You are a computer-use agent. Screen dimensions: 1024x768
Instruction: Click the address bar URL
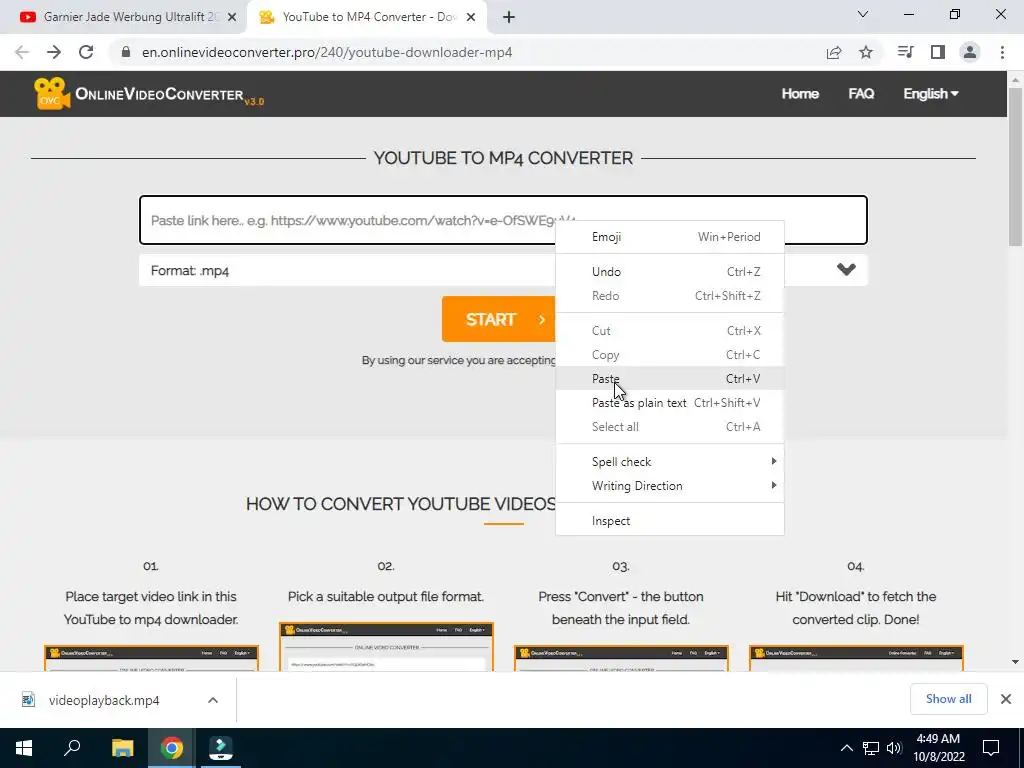(x=327, y=52)
